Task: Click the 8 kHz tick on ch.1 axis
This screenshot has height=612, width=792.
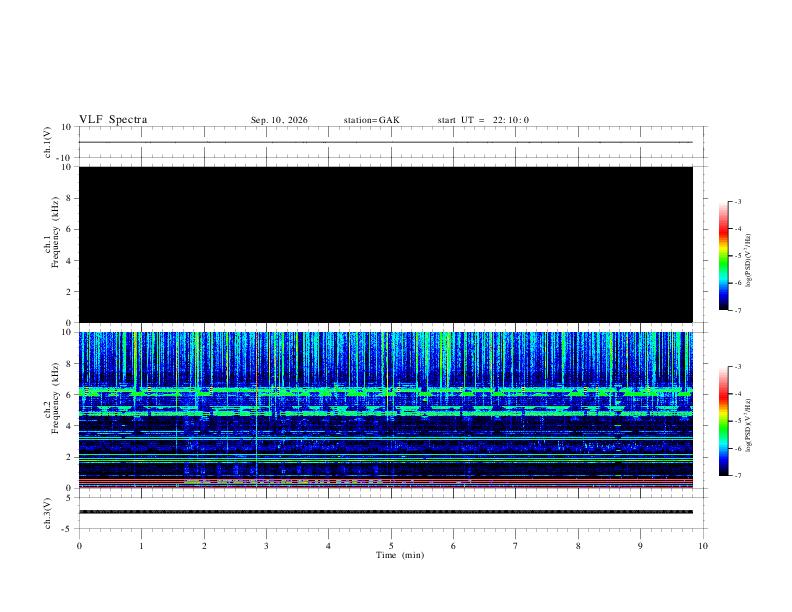Action: tap(68, 198)
